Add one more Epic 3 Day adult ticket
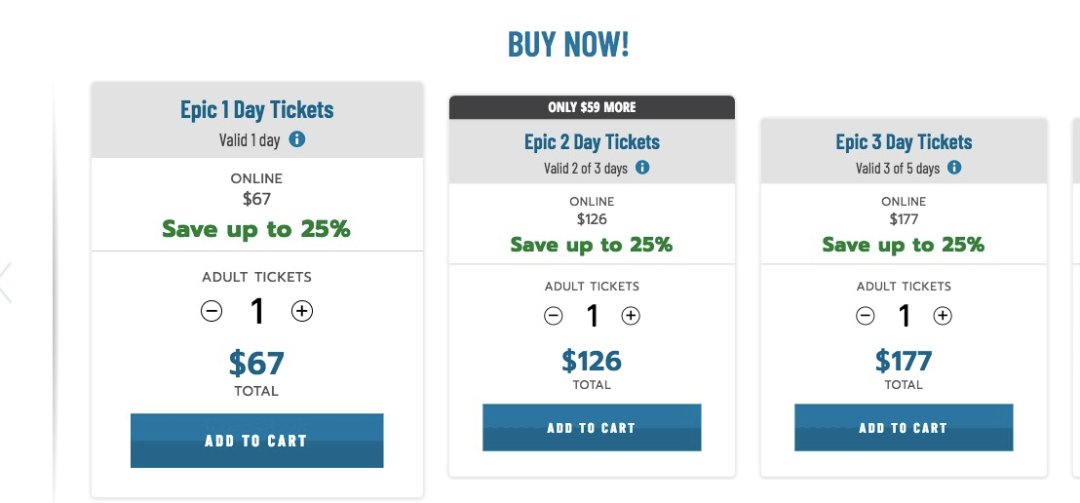This screenshot has height=503, width=1080. tap(942, 316)
